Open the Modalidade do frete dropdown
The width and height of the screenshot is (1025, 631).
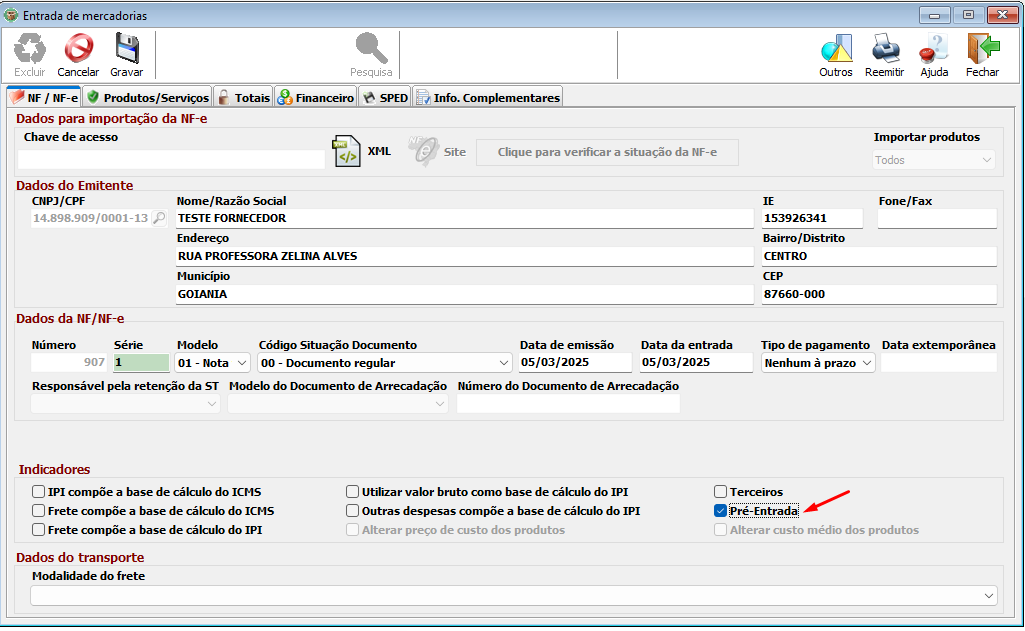coord(988,596)
